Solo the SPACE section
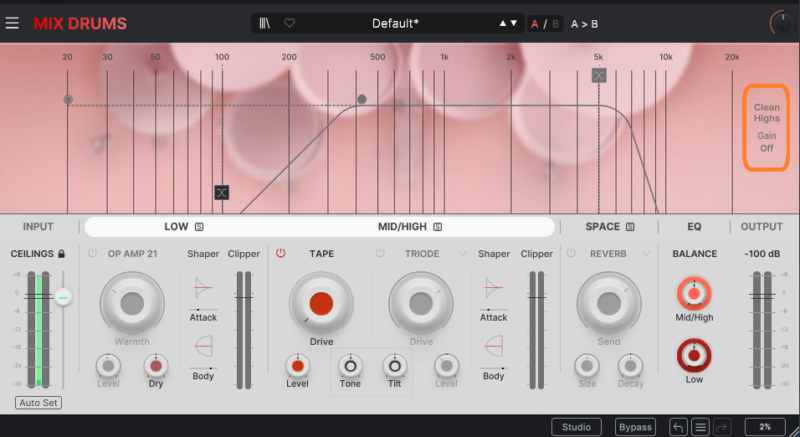 [630, 227]
